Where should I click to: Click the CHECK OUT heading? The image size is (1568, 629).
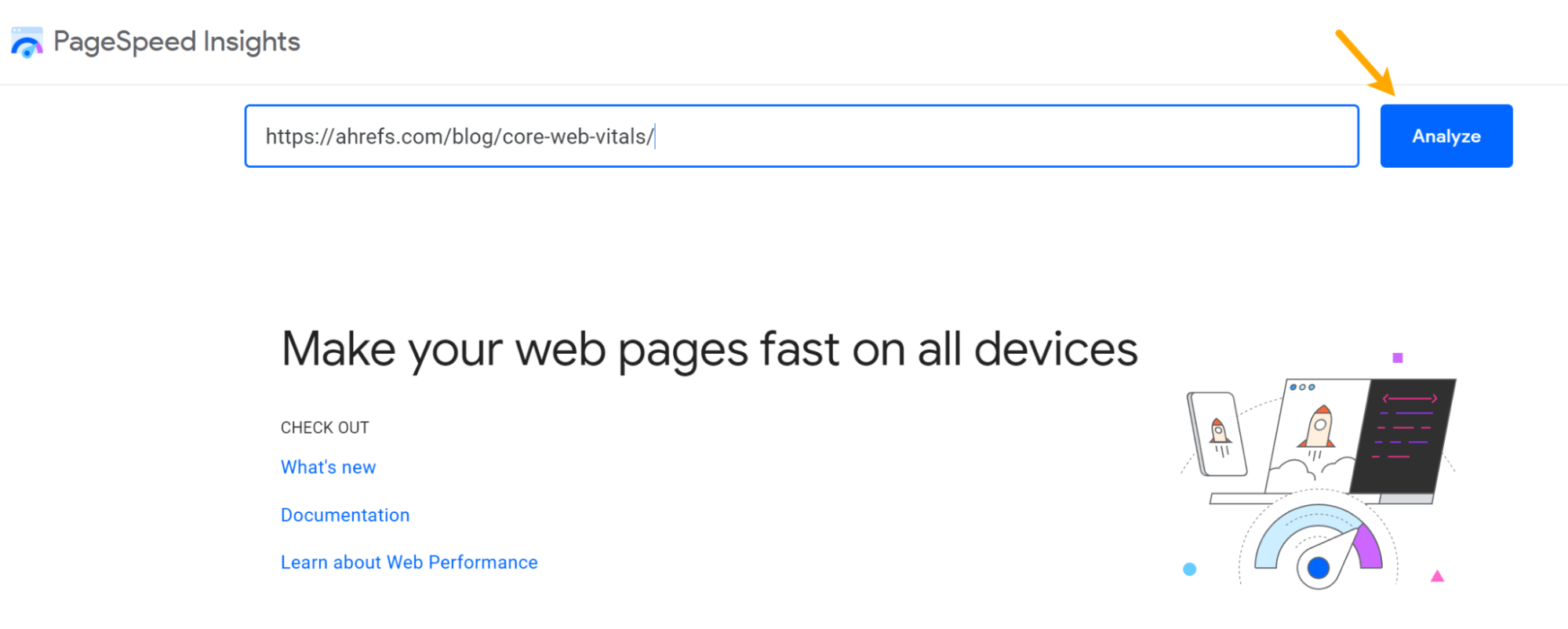[x=325, y=427]
